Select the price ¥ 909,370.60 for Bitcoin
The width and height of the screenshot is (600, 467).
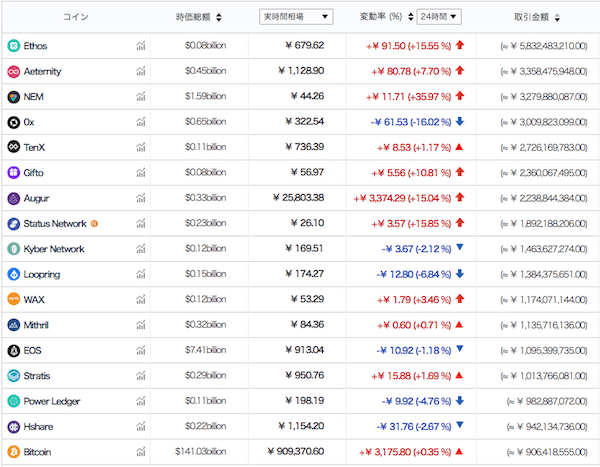coord(296,451)
